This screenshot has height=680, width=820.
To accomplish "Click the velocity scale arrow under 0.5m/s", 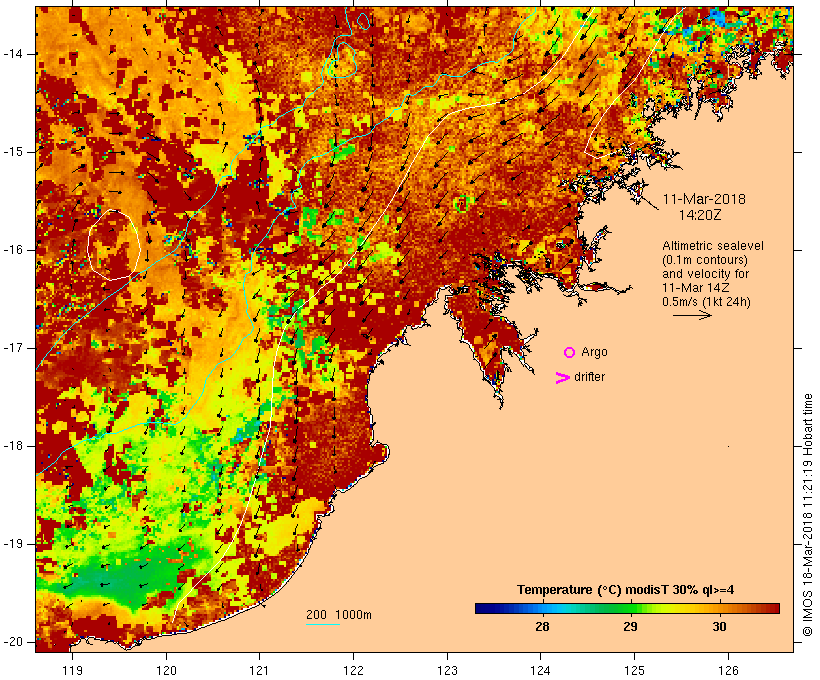I will pyautogui.click(x=692, y=315).
